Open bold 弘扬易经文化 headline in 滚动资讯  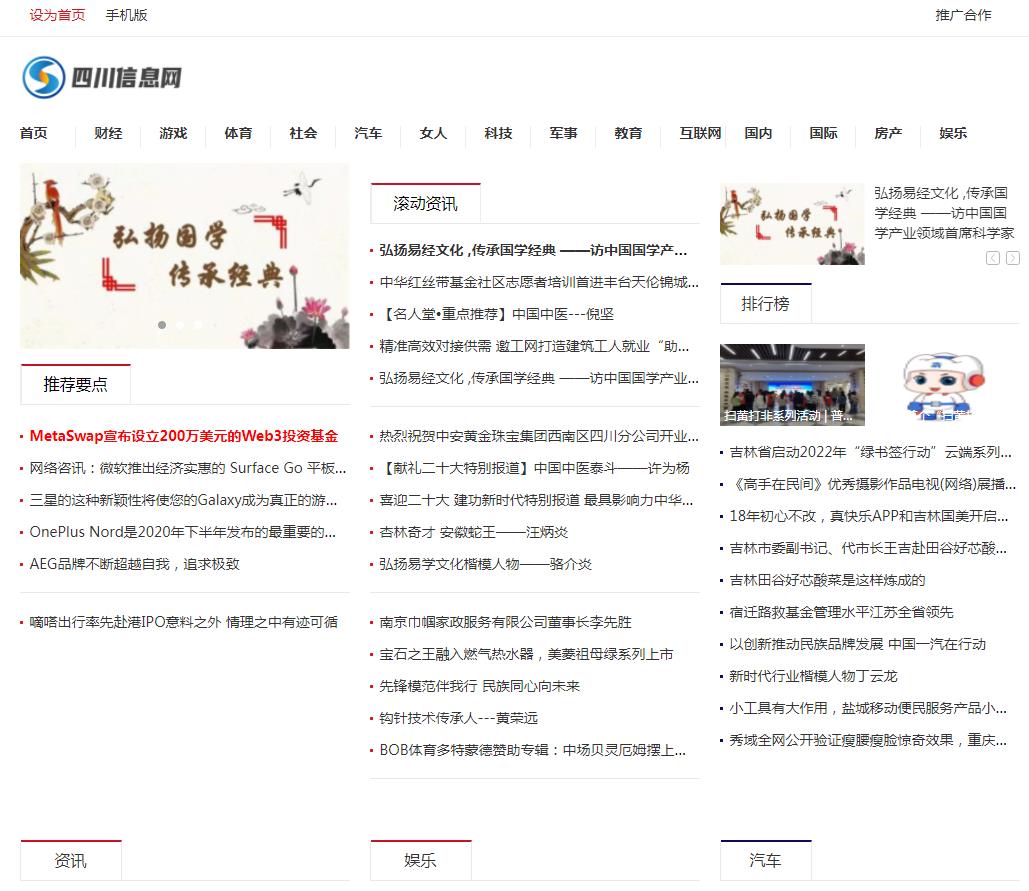533,250
